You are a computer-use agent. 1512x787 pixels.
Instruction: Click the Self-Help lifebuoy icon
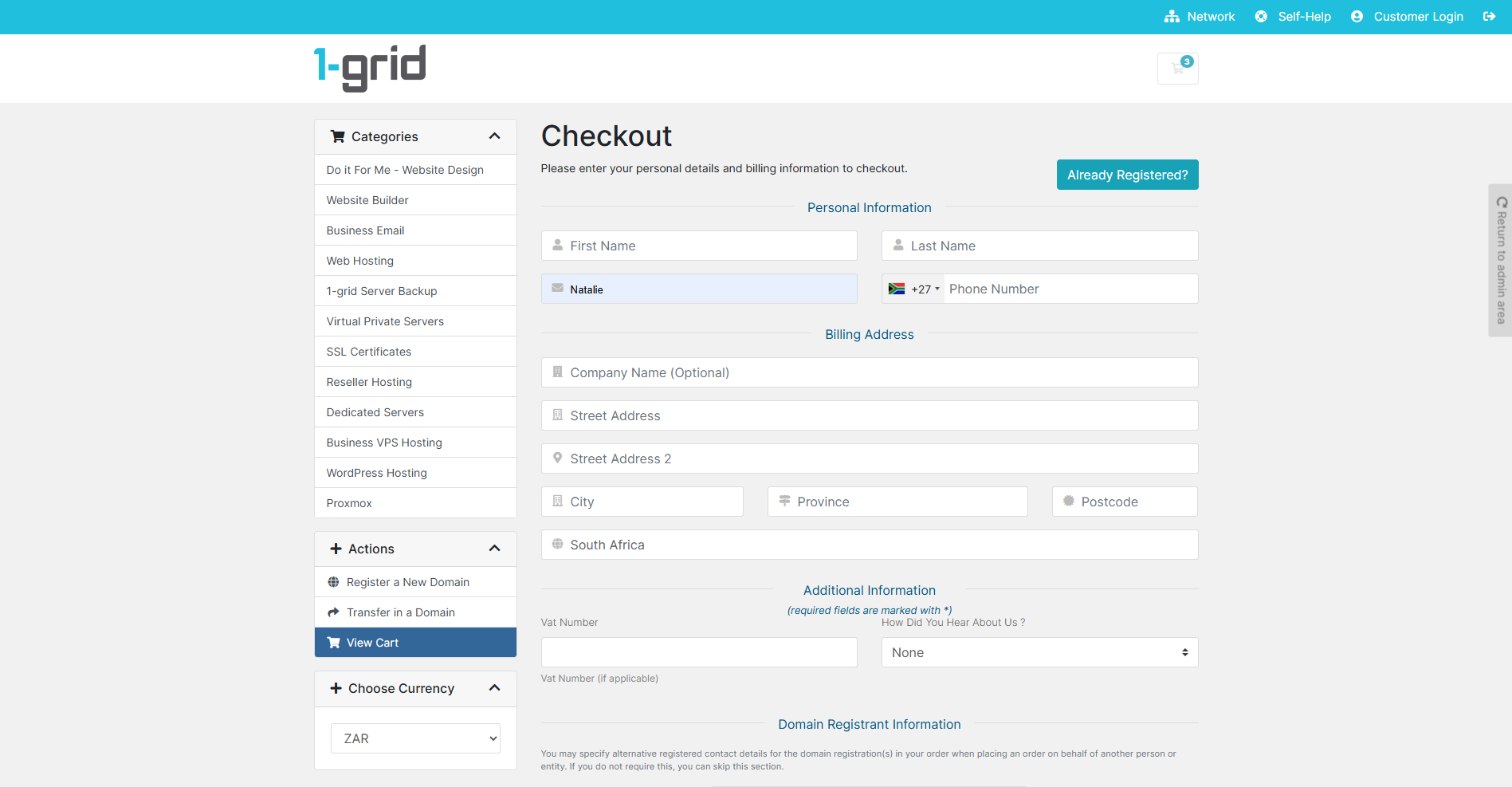[1261, 17]
